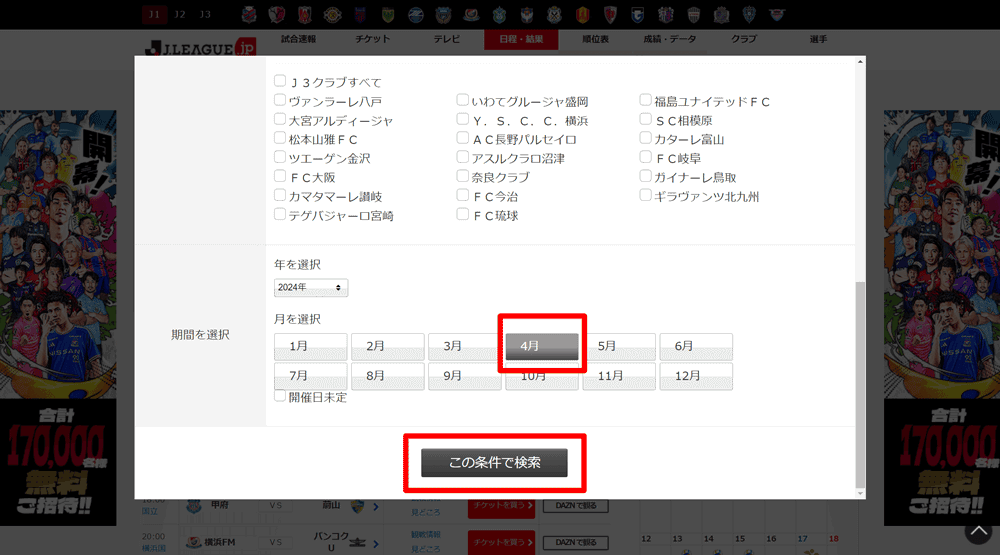Click the modal's vertical scrollbar
The height and width of the screenshot is (555, 1000).
pyautogui.click(x=860, y=380)
